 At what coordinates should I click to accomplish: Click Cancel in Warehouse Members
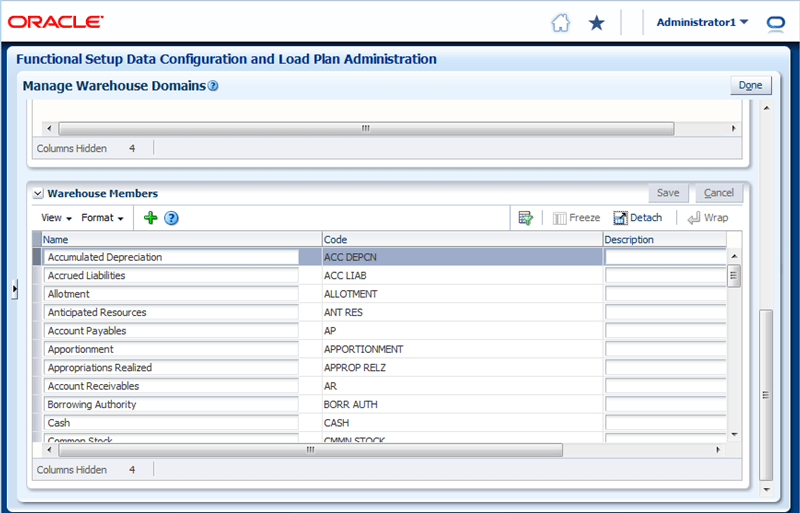[718, 193]
